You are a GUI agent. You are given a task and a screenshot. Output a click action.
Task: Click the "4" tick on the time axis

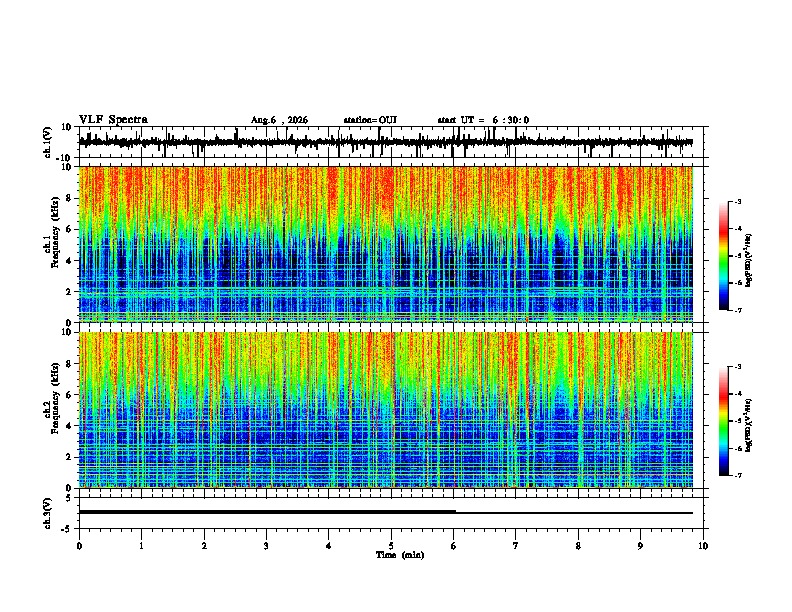click(x=329, y=546)
